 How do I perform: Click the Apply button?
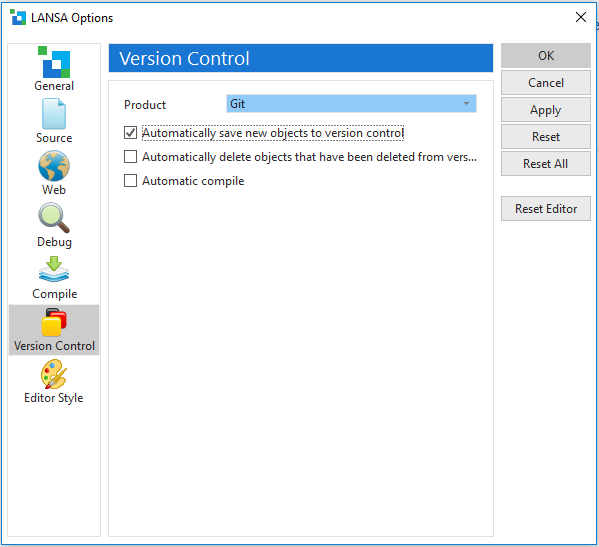click(546, 110)
